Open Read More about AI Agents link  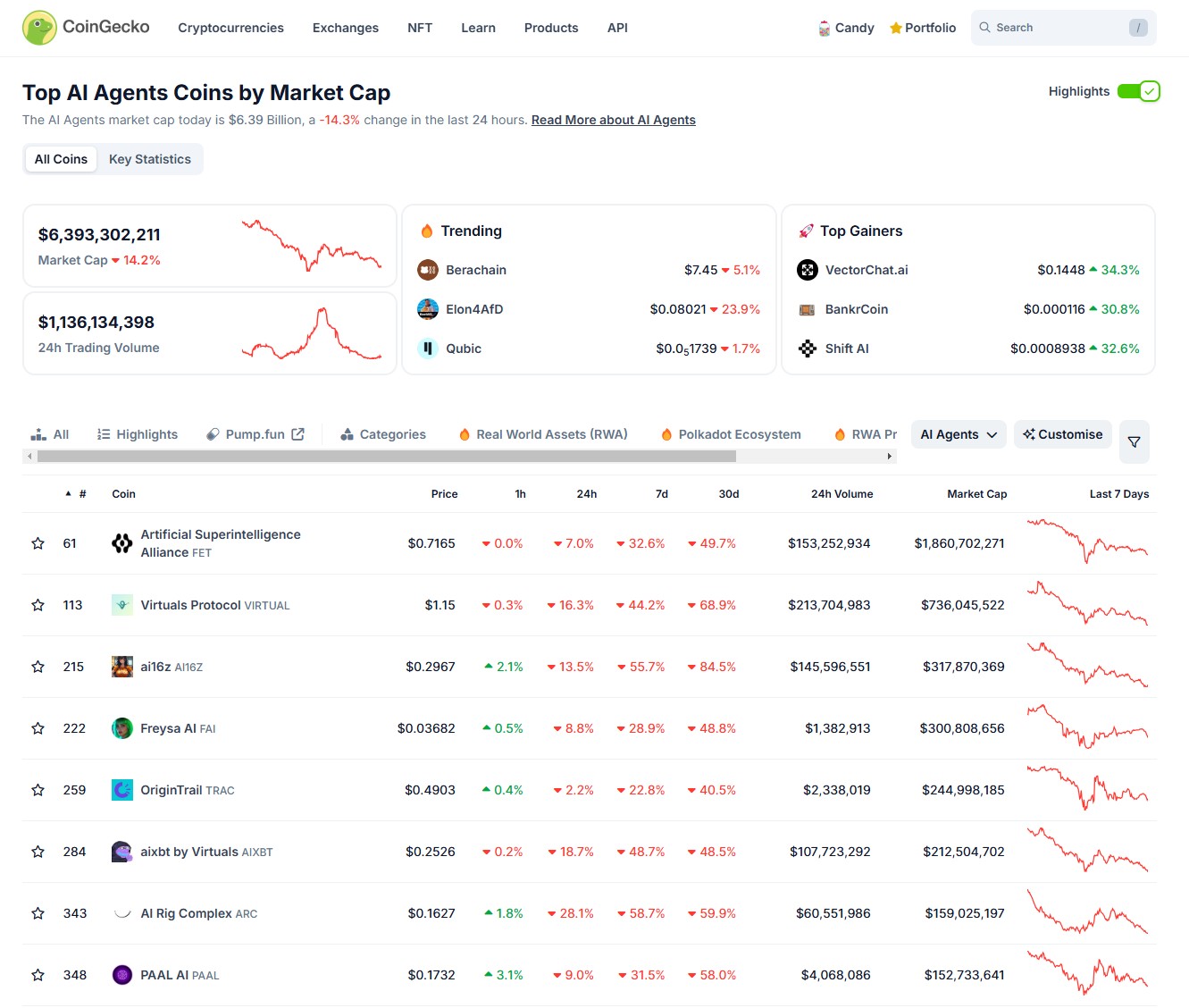[x=613, y=120]
